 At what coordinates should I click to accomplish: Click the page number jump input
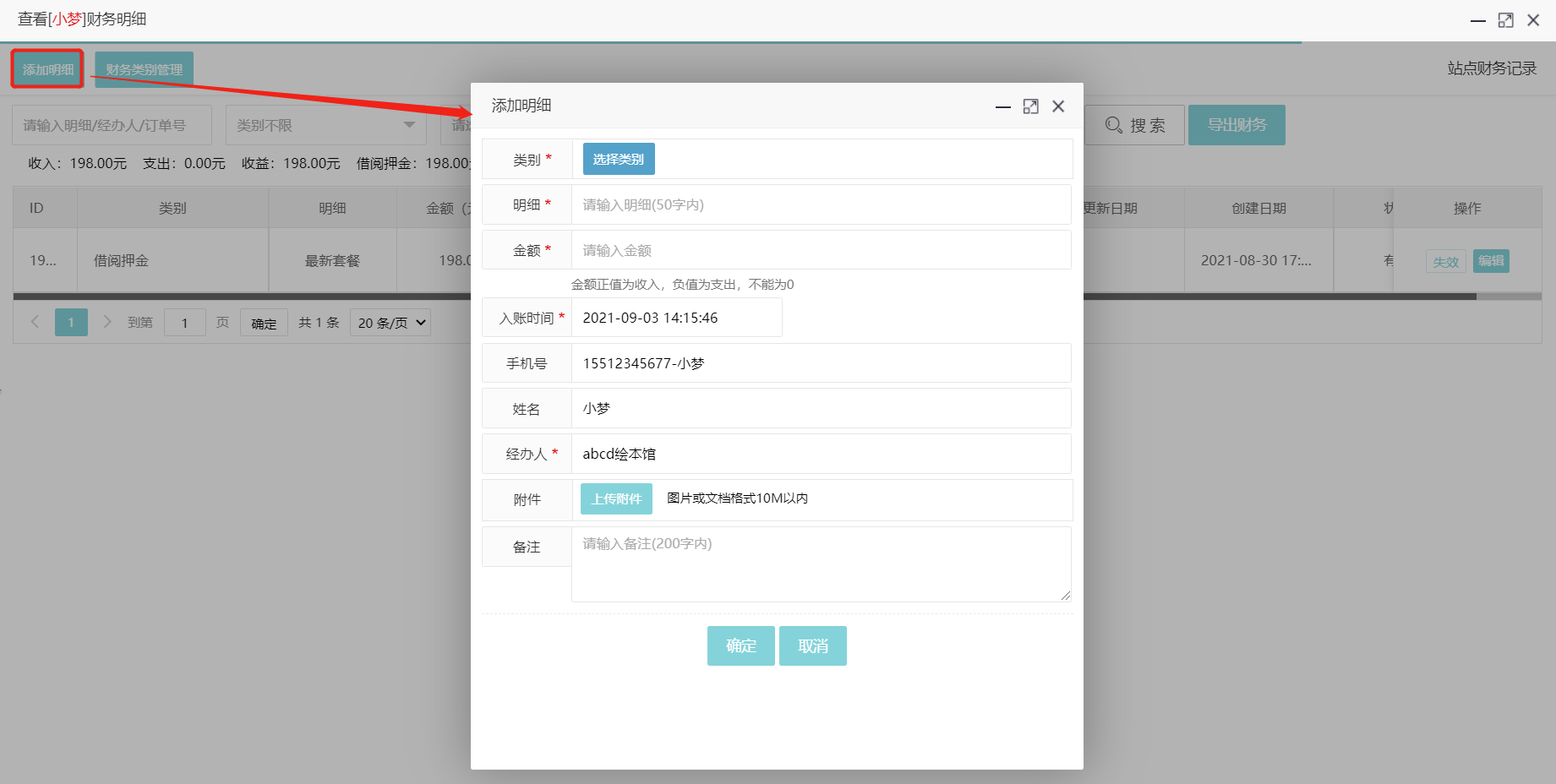click(184, 323)
